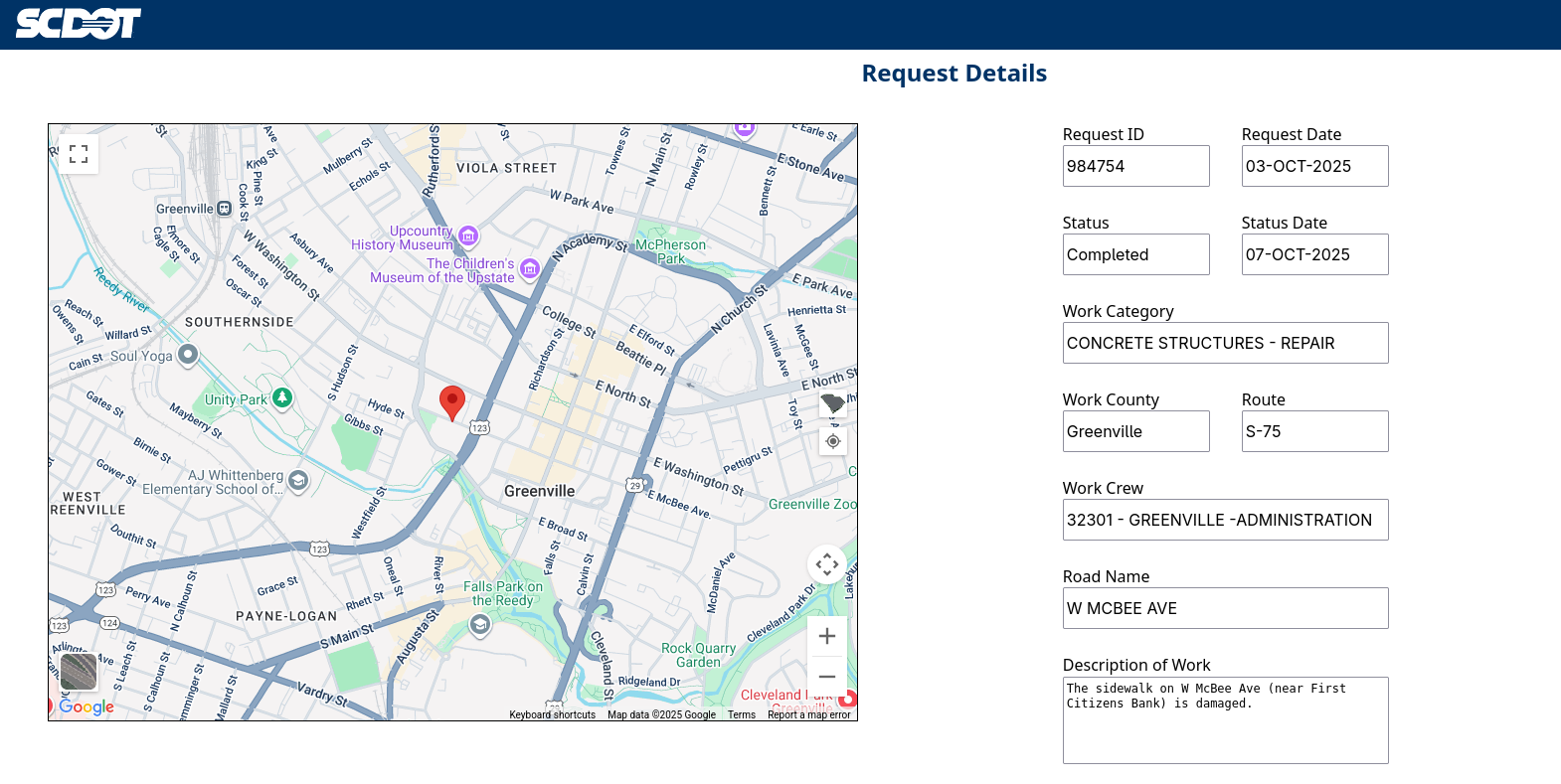Click the South Carolina state outline button
This screenshot has height=784, width=1561.
833,403
